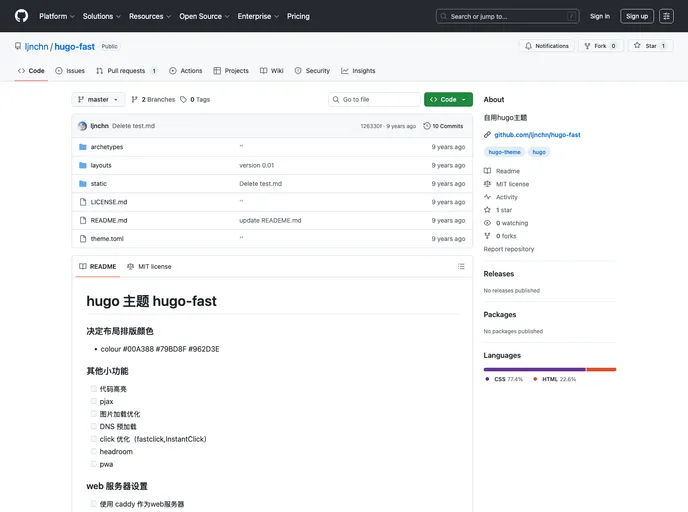
Task: Expand the Platform navigation menu
Action: point(56,16)
